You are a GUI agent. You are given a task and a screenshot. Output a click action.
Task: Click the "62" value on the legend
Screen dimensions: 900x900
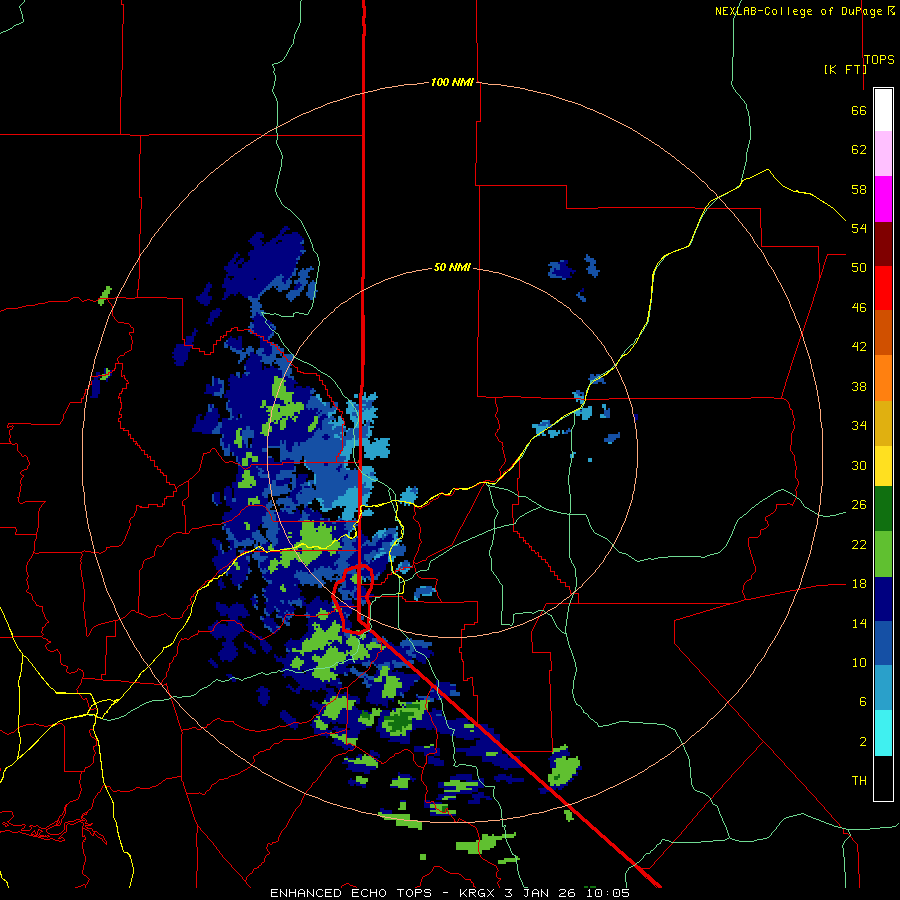859,149
